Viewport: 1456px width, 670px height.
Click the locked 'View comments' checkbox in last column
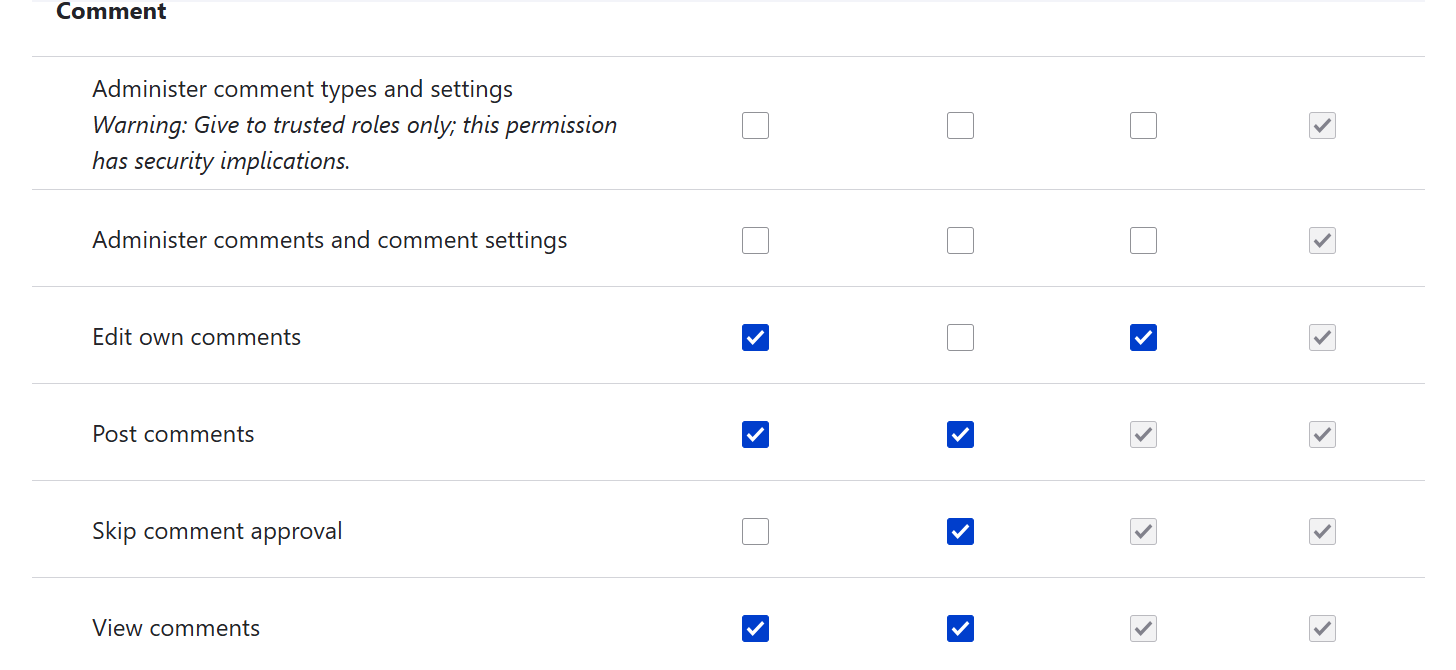click(x=1322, y=628)
